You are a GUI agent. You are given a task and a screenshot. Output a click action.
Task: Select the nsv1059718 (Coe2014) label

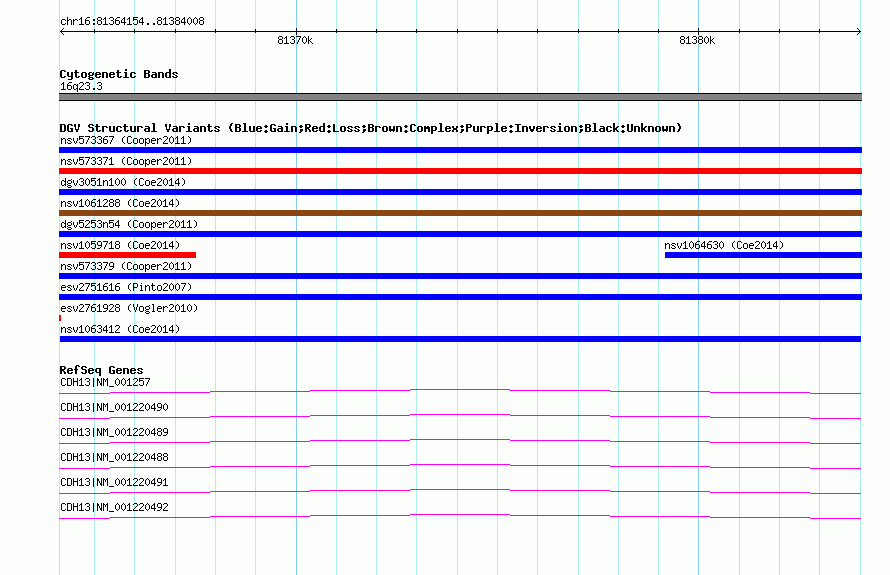[120, 245]
